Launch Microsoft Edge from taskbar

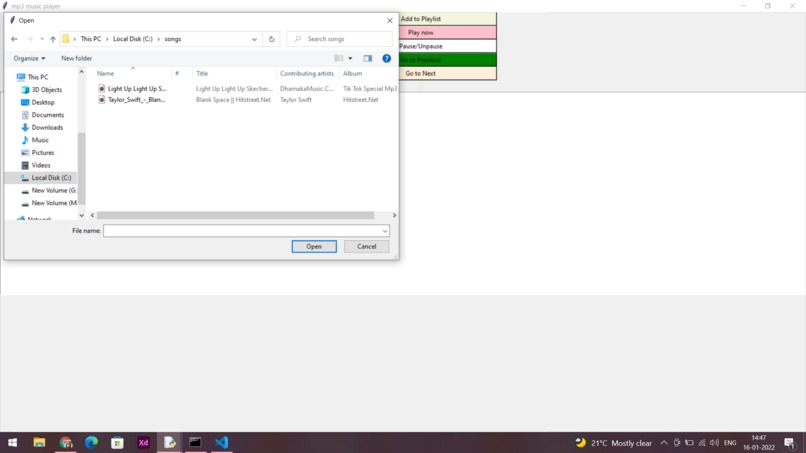91,443
